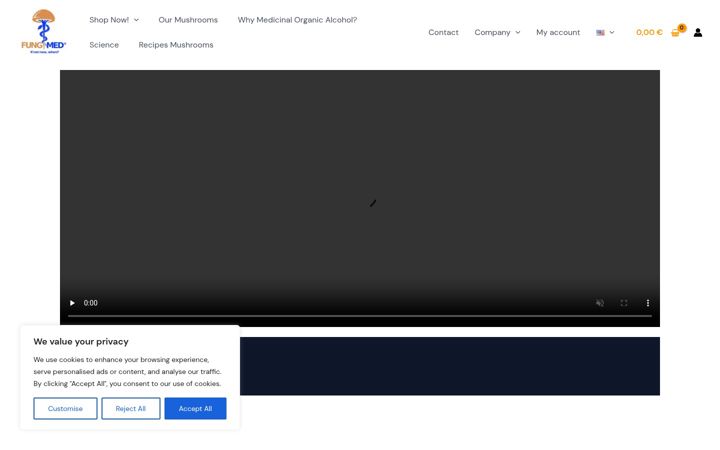Open the Science menu item
This screenshot has width=720, height=450.
point(104,45)
